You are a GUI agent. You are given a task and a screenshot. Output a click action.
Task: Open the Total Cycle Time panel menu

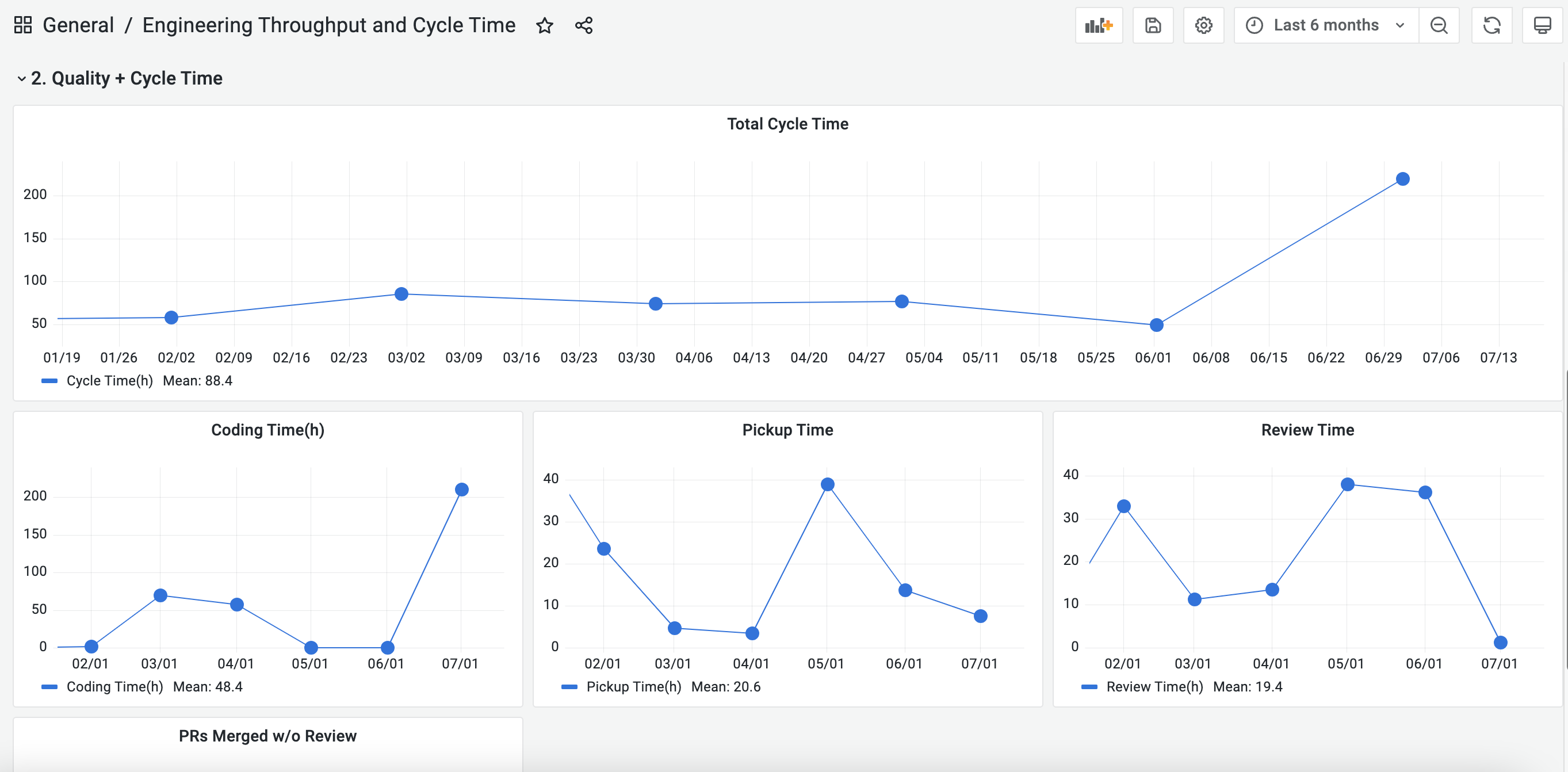[x=787, y=124]
